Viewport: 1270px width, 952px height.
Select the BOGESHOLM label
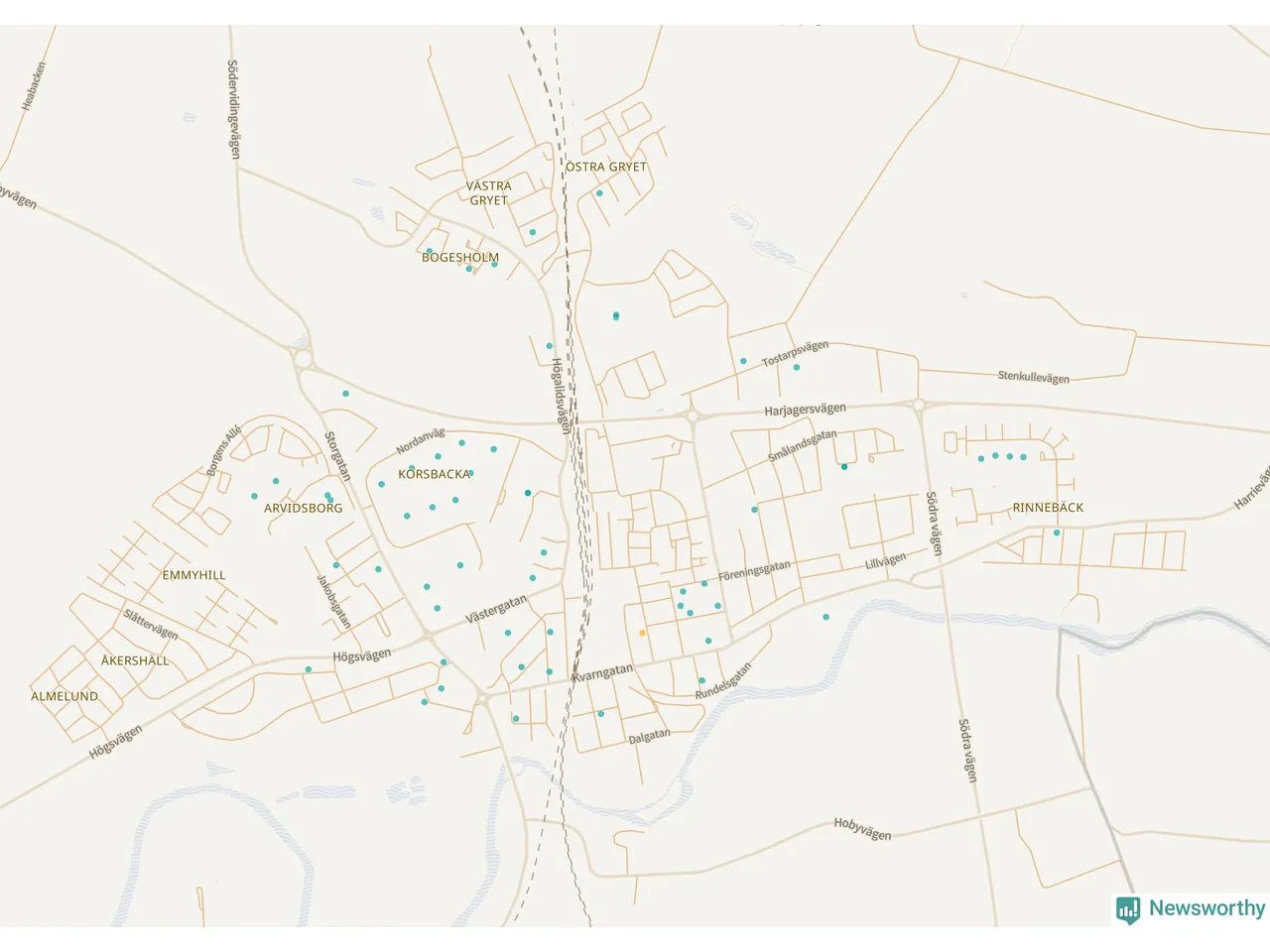pyautogui.click(x=460, y=257)
